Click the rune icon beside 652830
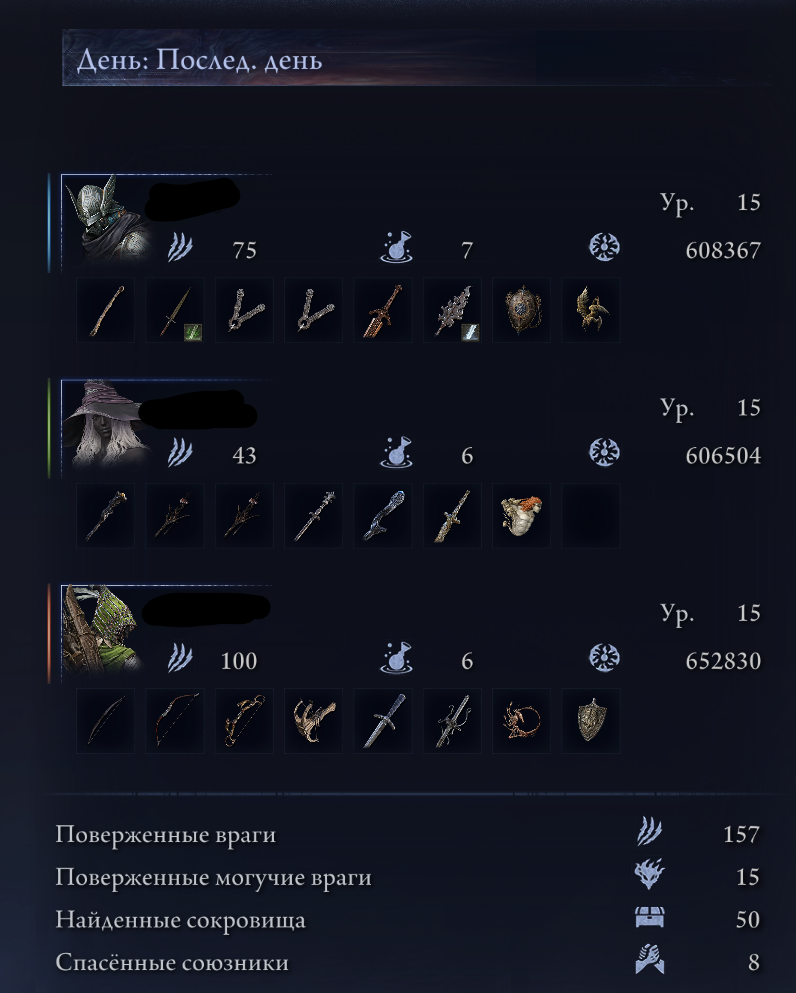The width and height of the screenshot is (796, 993). coord(604,657)
